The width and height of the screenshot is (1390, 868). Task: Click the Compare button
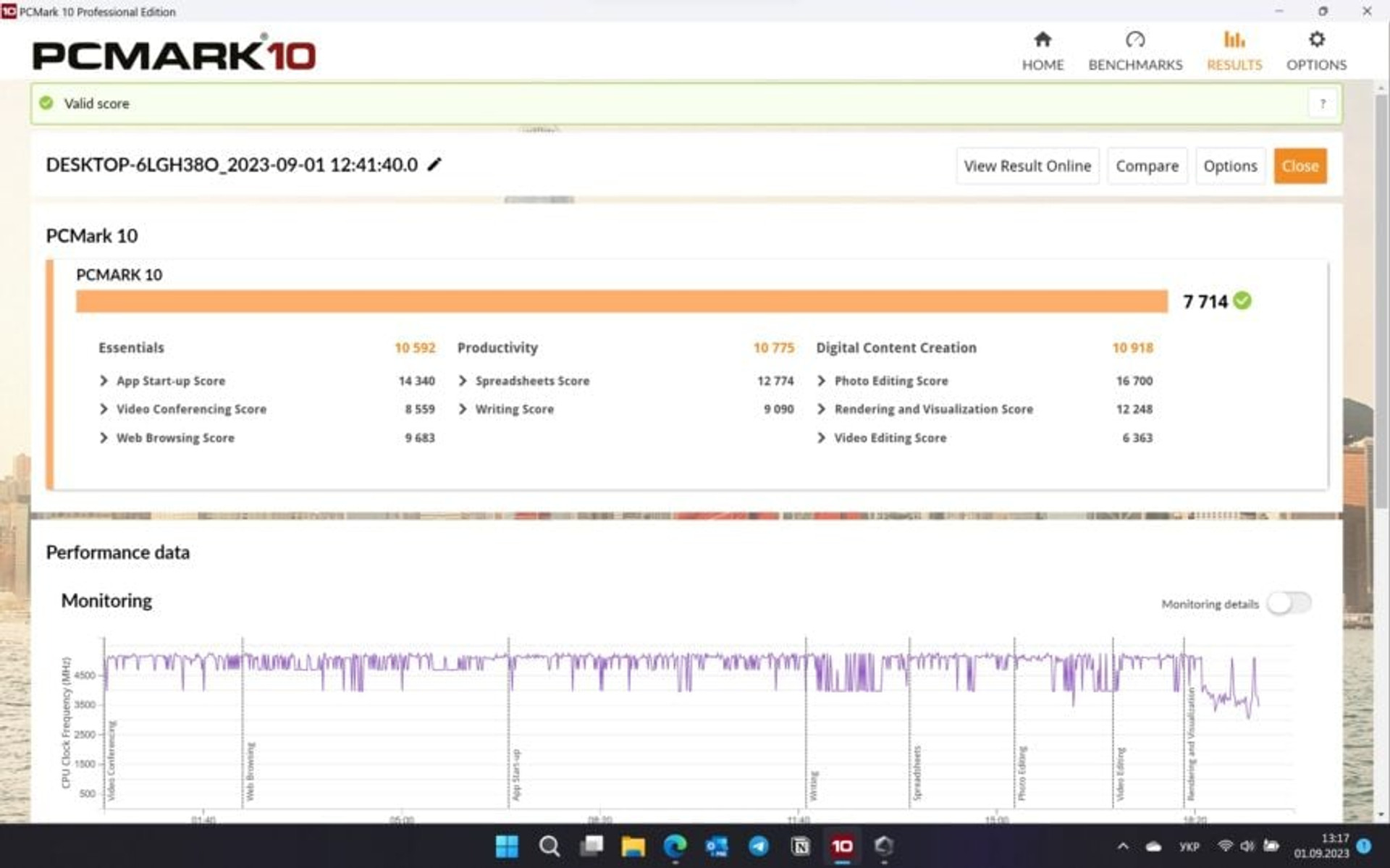1147,166
